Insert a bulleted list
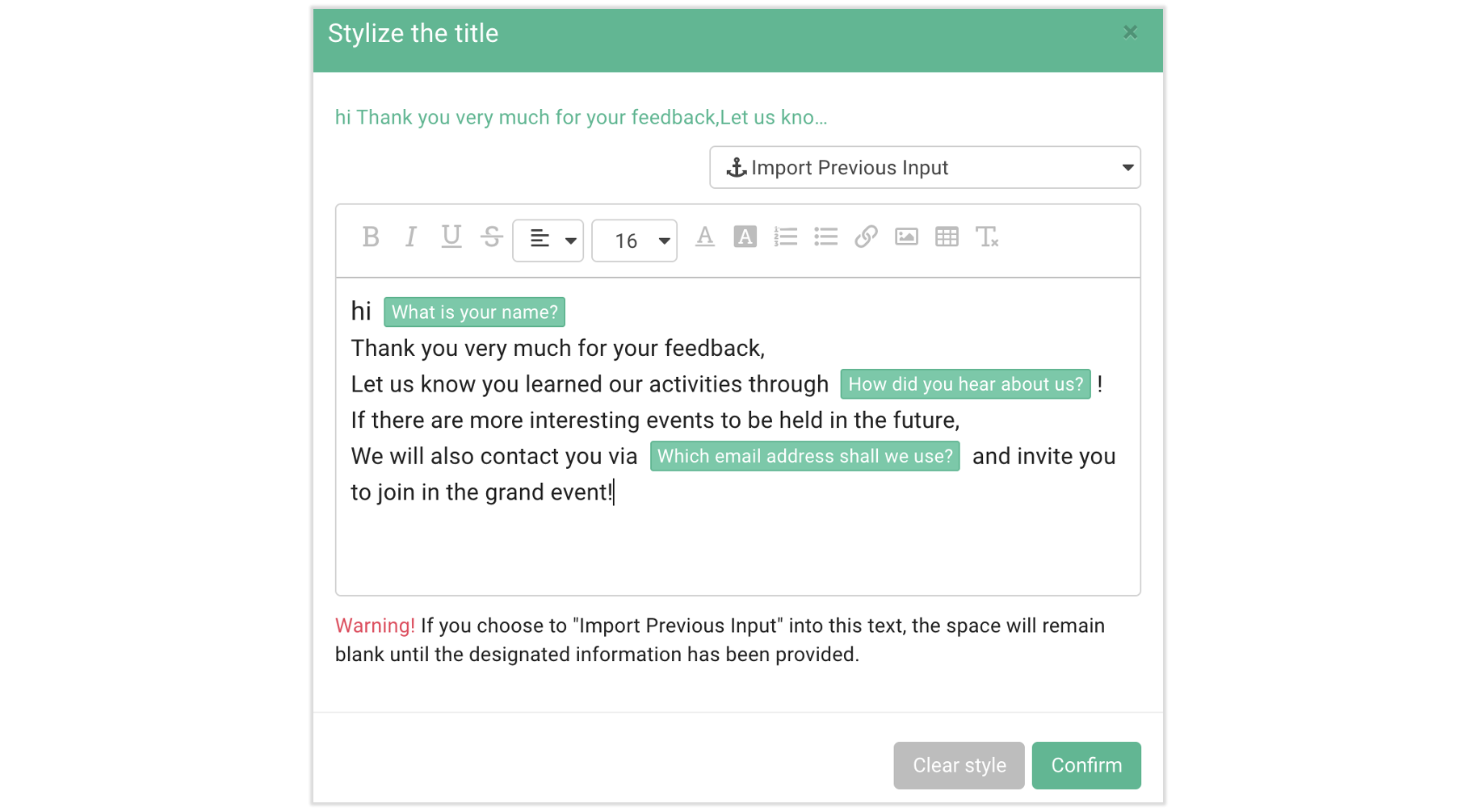1478x812 pixels. 825,237
